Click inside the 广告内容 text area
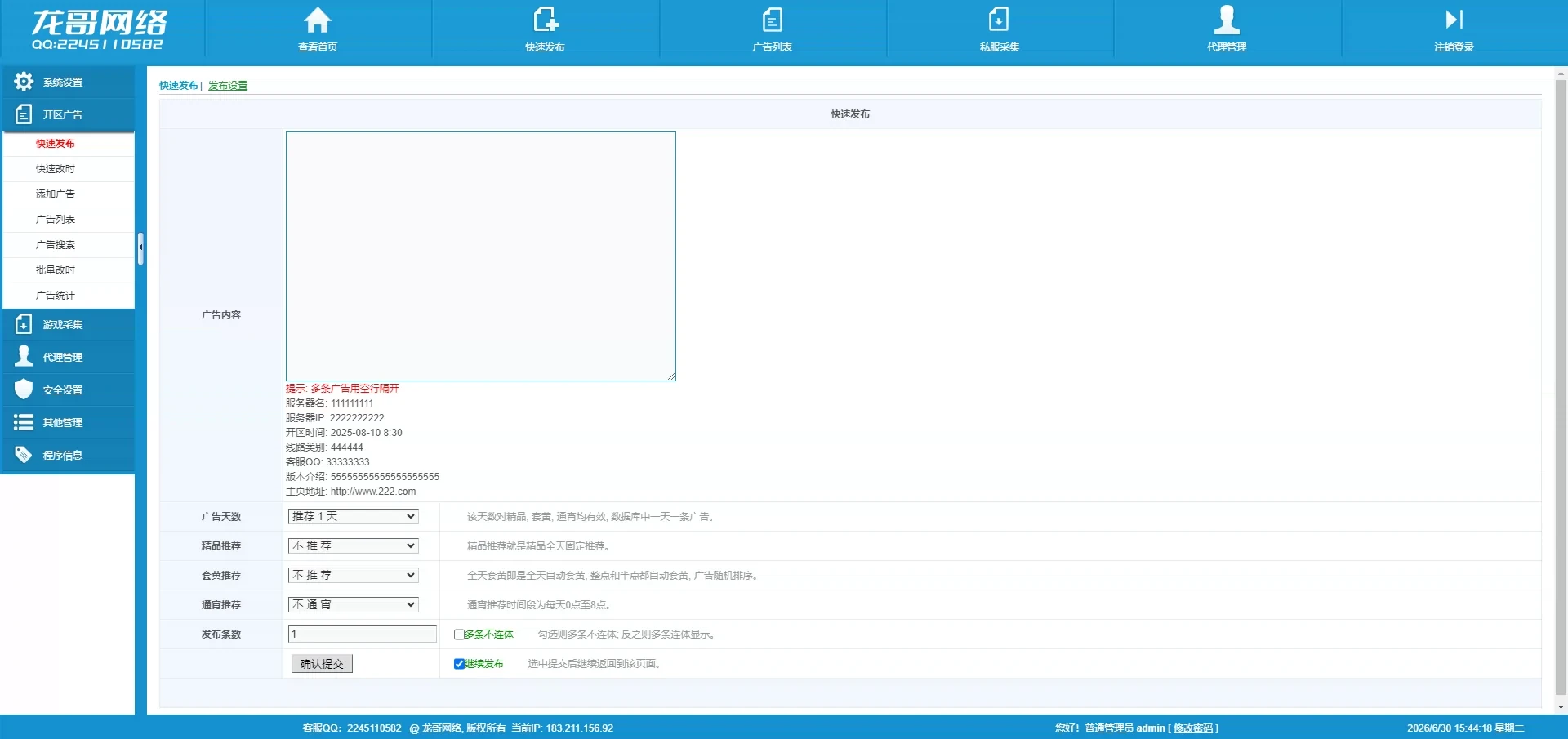Screen dimensions: 1568x739 coord(481,256)
